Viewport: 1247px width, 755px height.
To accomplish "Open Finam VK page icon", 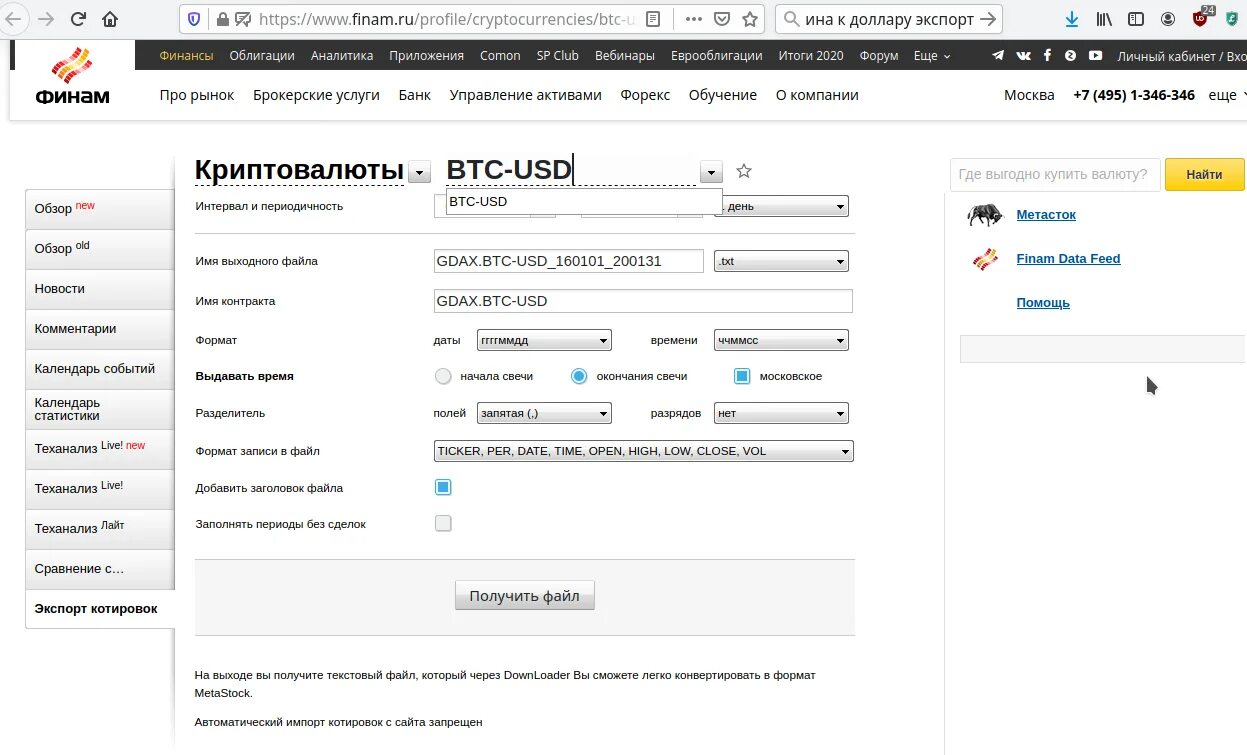I will pyautogui.click(x=1023, y=56).
